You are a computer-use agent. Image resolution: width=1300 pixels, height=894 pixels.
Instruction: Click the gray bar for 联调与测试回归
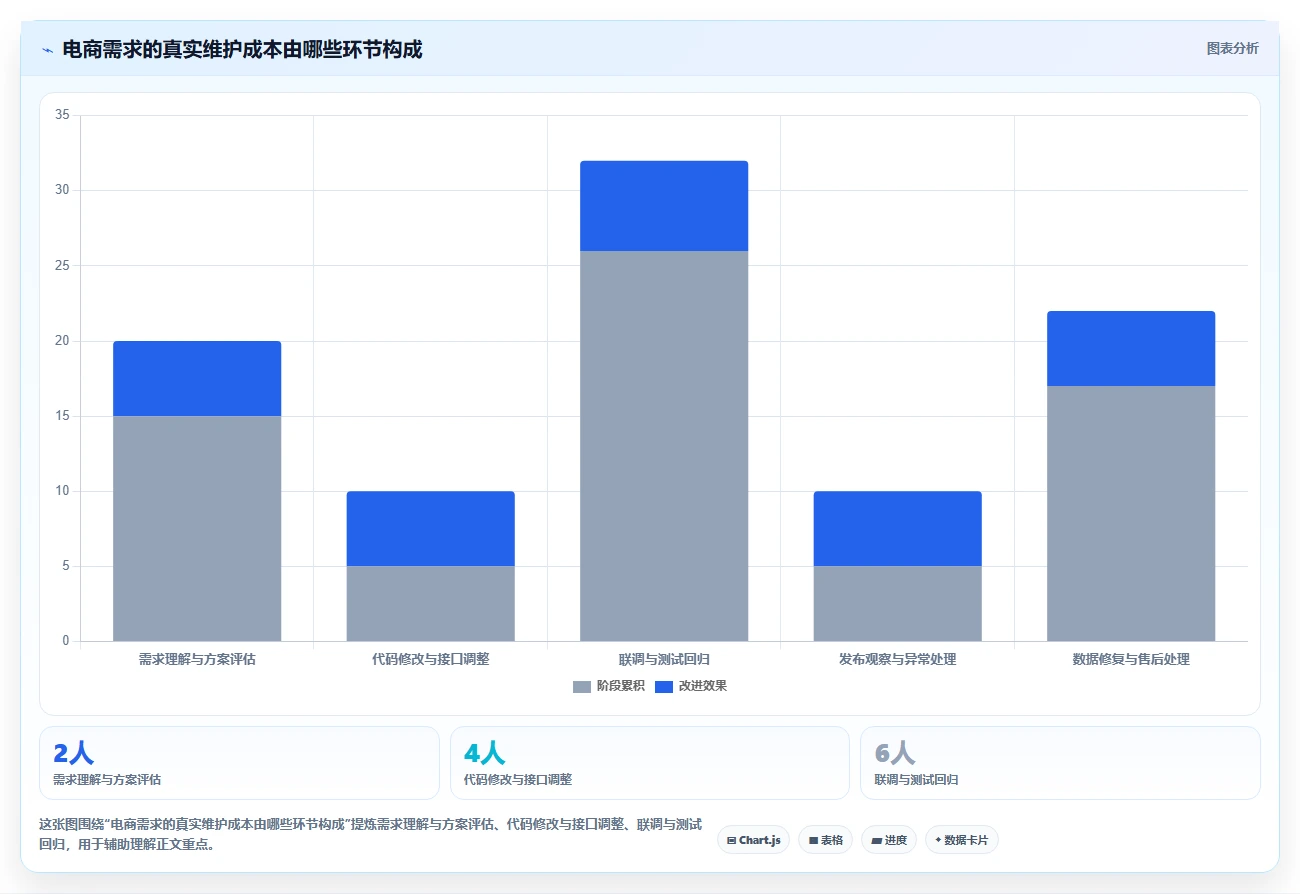[664, 446]
